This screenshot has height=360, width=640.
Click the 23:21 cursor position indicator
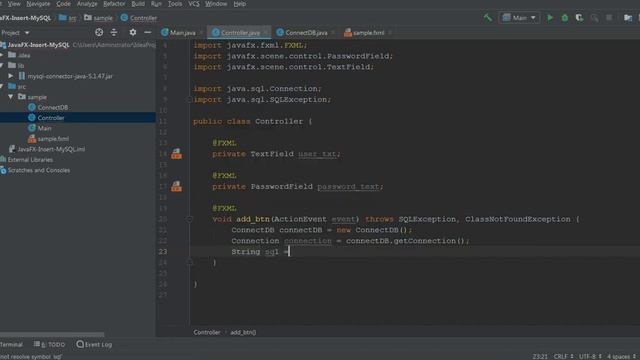pyautogui.click(x=540, y=356)
